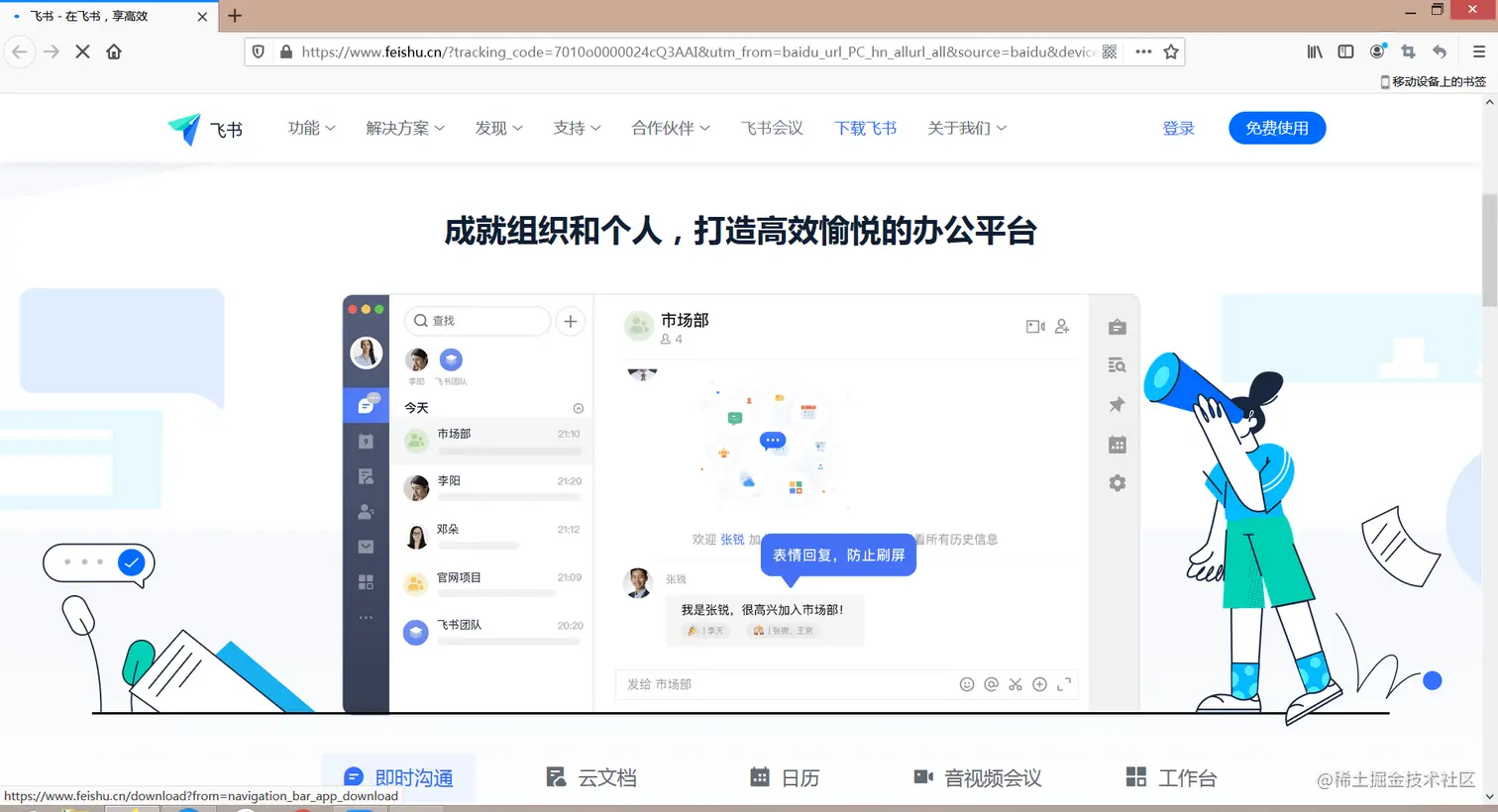The height and width of the screenshot is (812, 1498).
Task: Open page actions three-dot menu
Action: pyautogui.click(x=1143, y=51)
